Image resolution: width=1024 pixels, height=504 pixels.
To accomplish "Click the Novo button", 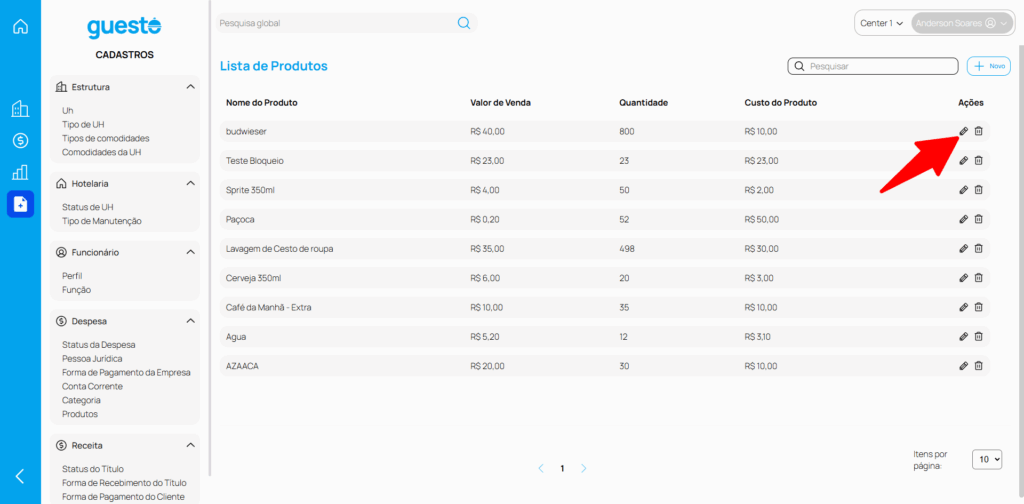I will 989,66.
